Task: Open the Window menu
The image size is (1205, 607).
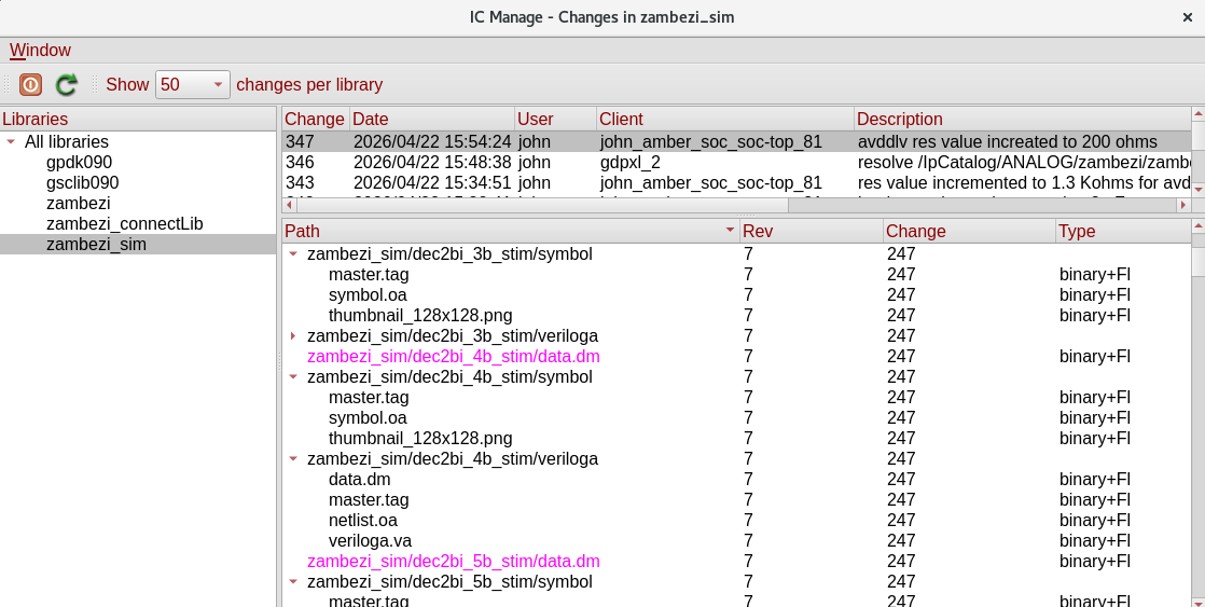Action: (x=40, y=50)
